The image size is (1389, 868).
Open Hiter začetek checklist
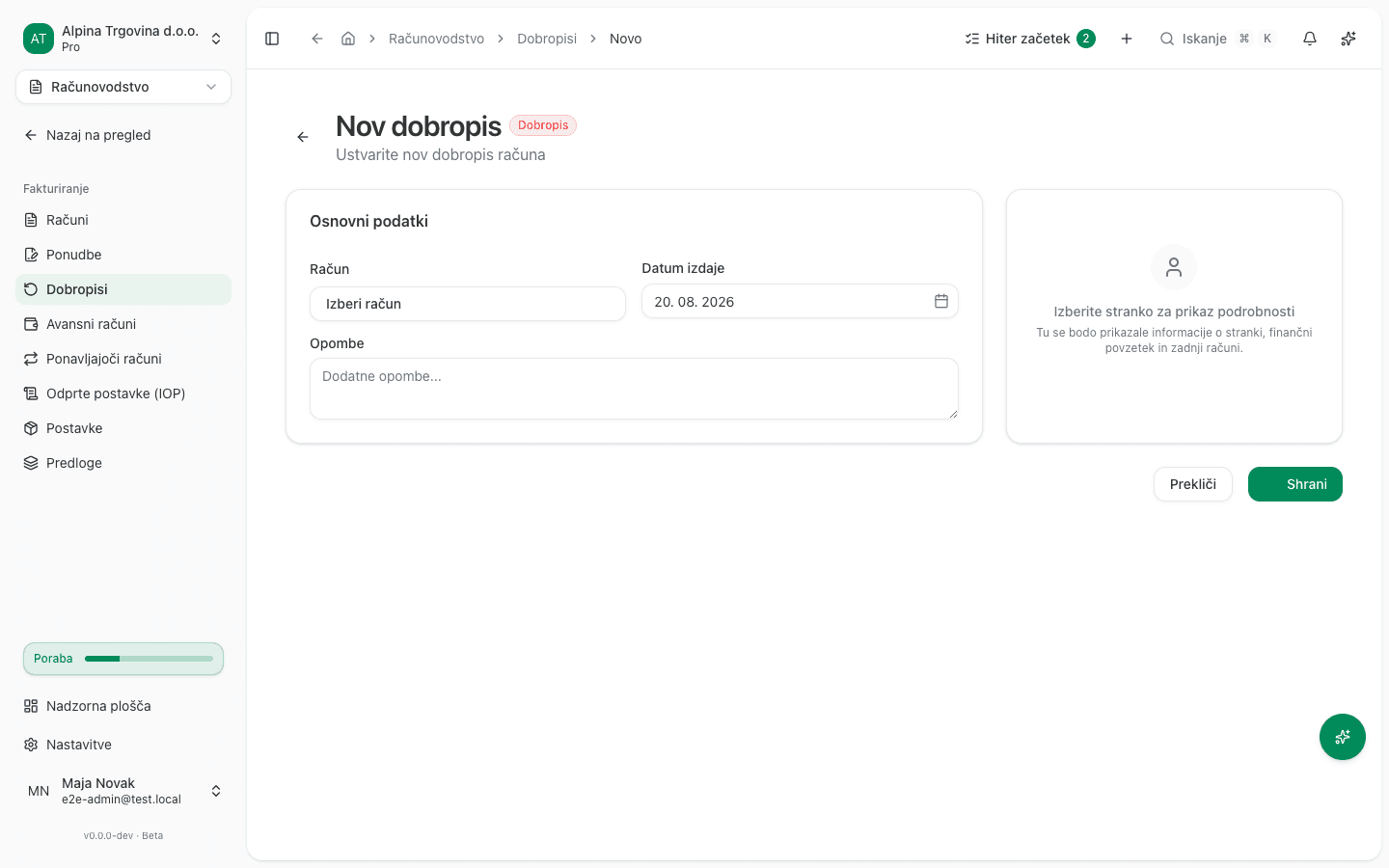pos(1030,39)
